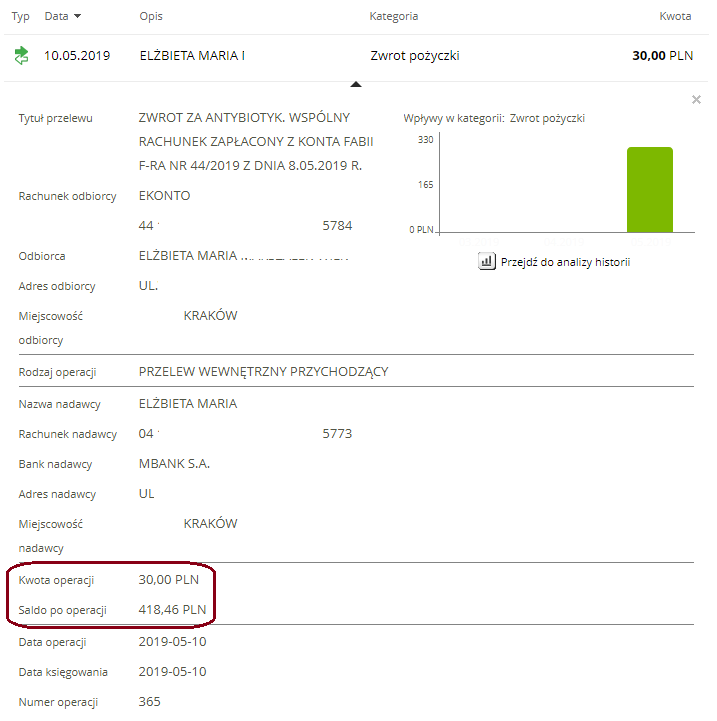This screenshot has width=717, height=721.
Task: Click the Kategoria column header
Action: (x=393, y=17)
